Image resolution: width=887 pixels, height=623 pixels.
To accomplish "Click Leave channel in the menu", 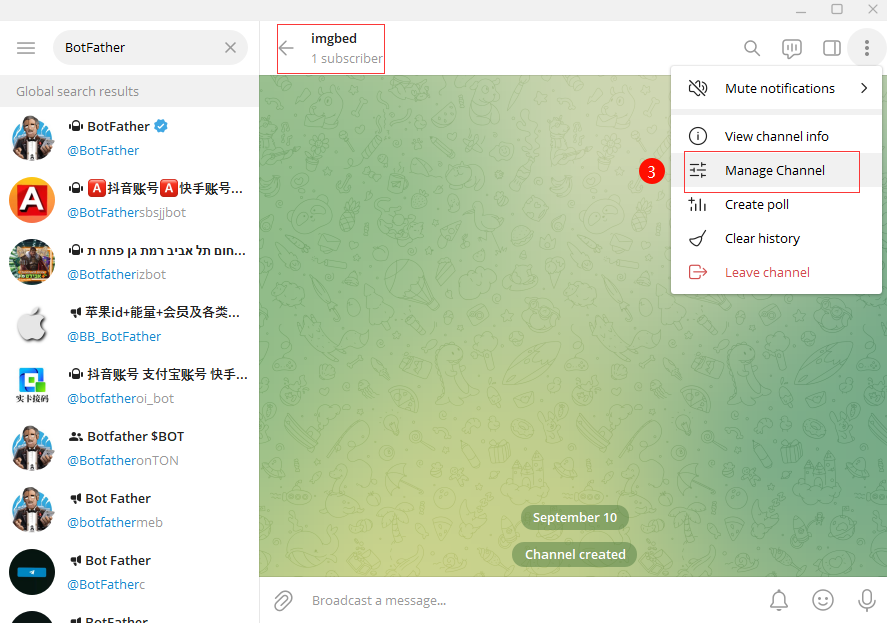I will pos(767,272).
